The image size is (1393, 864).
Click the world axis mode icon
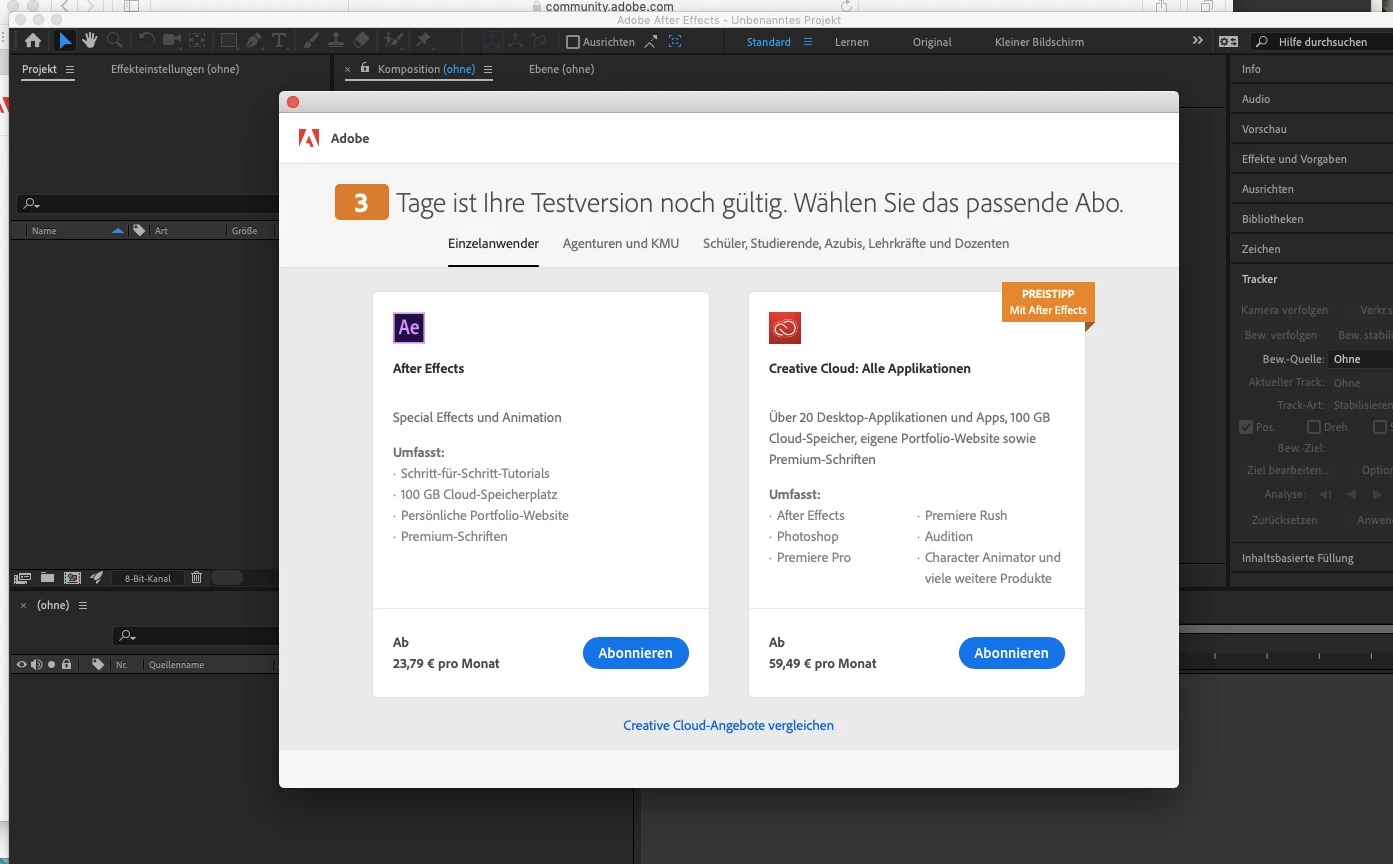point(516,41)
